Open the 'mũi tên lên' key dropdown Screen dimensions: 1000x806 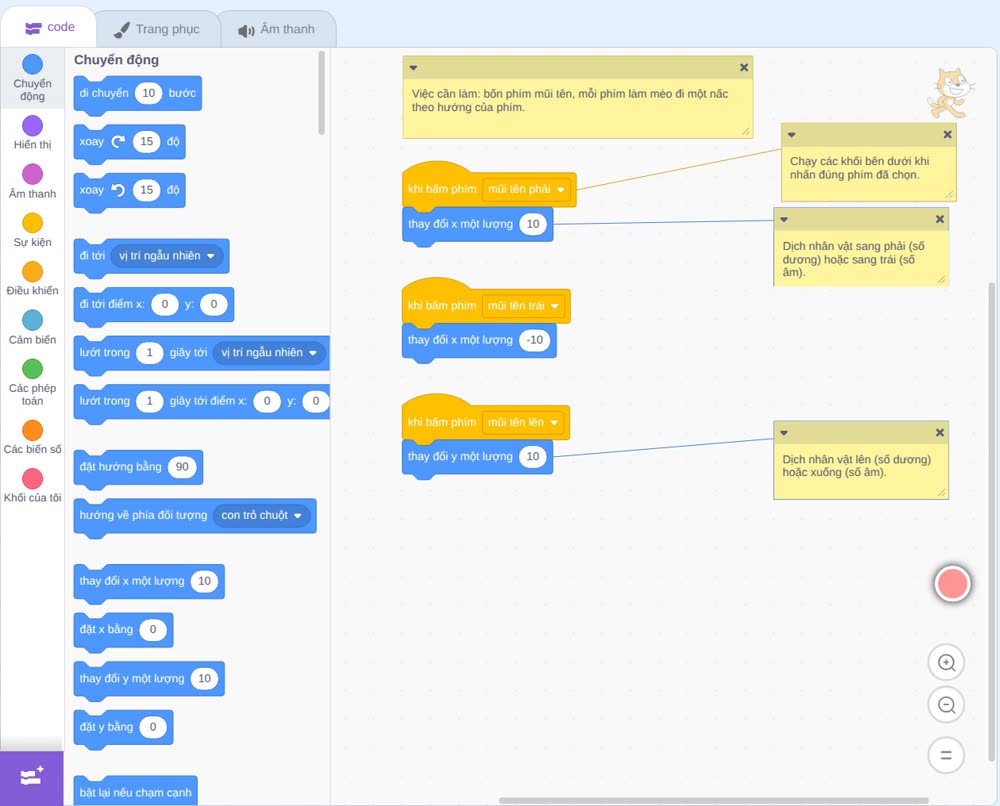tap(523, 422)
